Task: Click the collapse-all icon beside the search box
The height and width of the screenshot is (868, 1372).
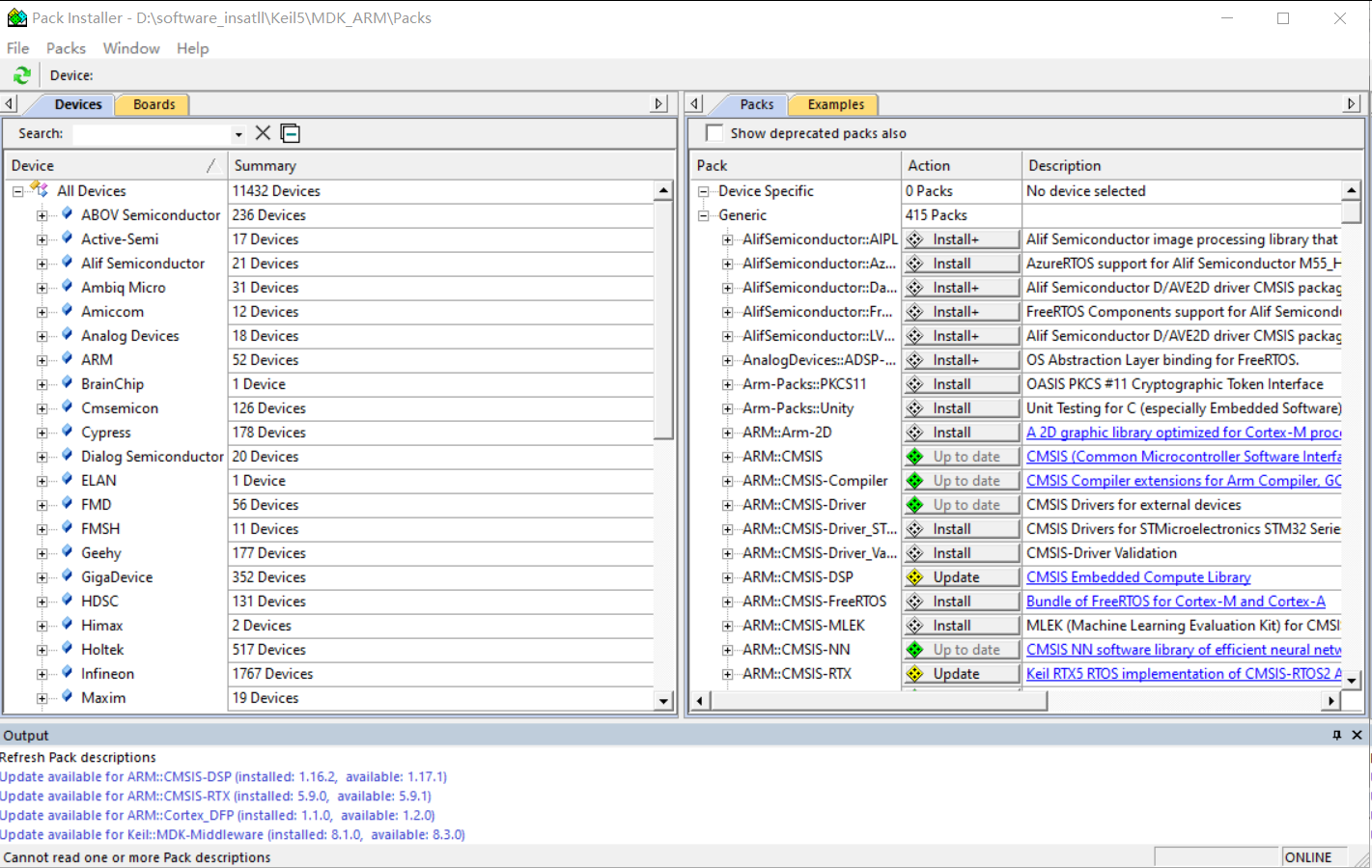Action: (x=291, y=133)
